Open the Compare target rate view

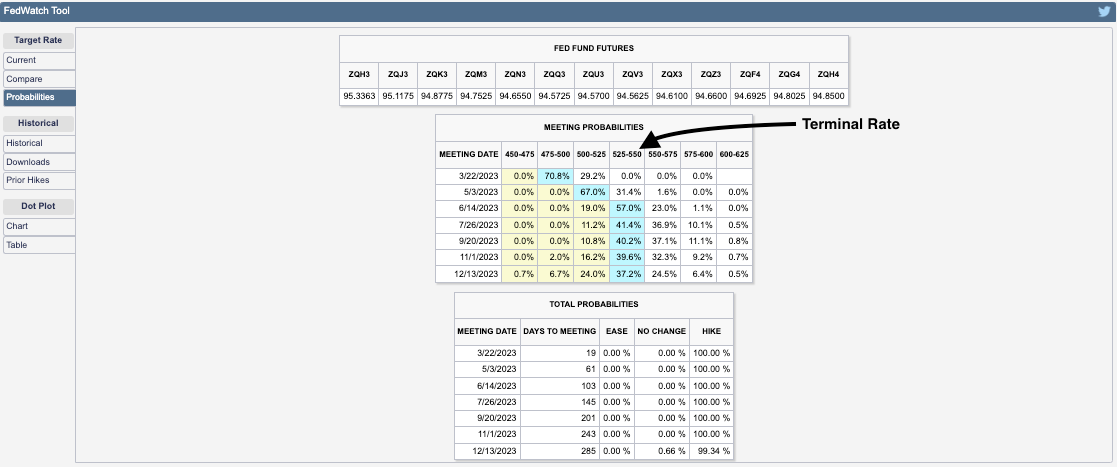click(39, 79)
